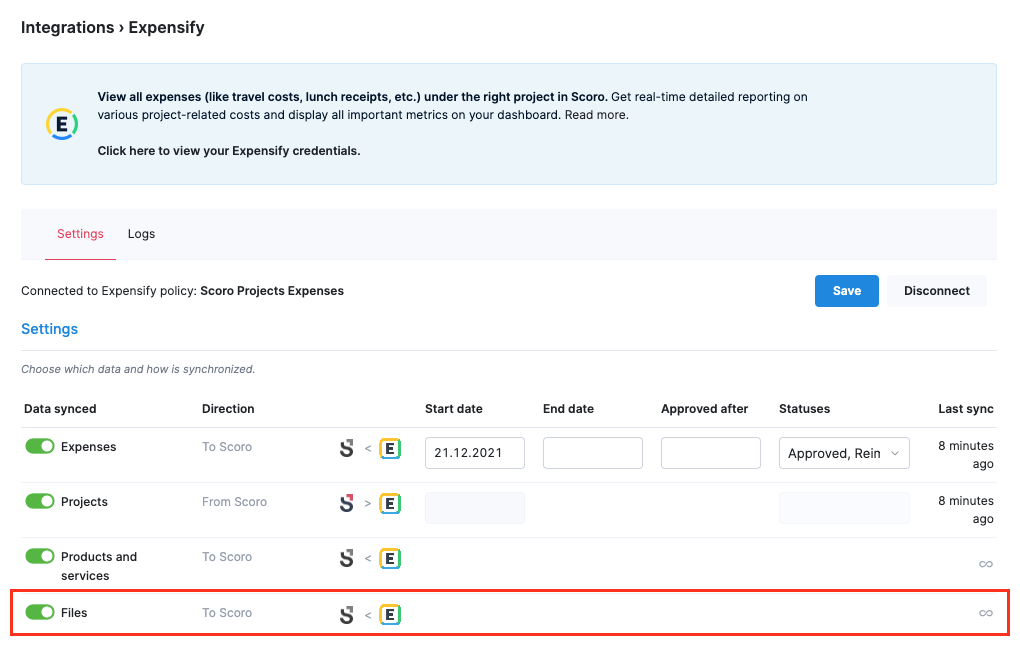
Task: Click the blue Settings section heading
Action: point(49,329)
